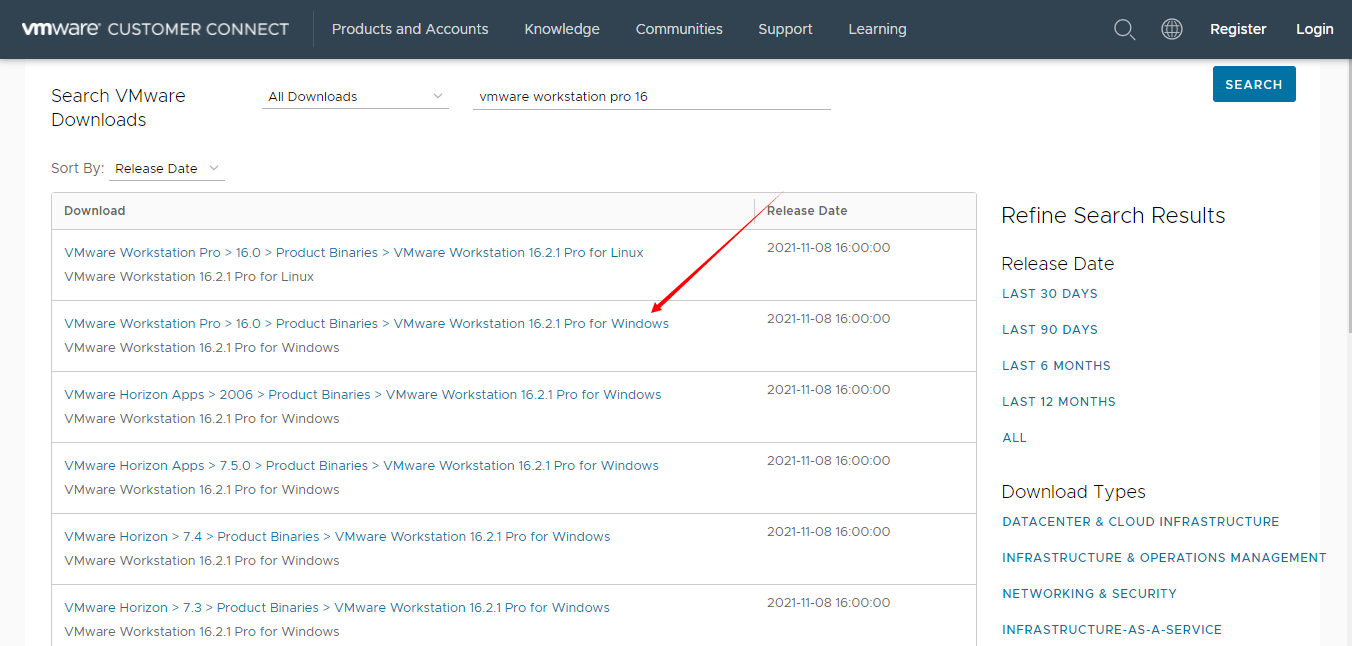
Task: Click the Download column header
Action: (95, 211)
